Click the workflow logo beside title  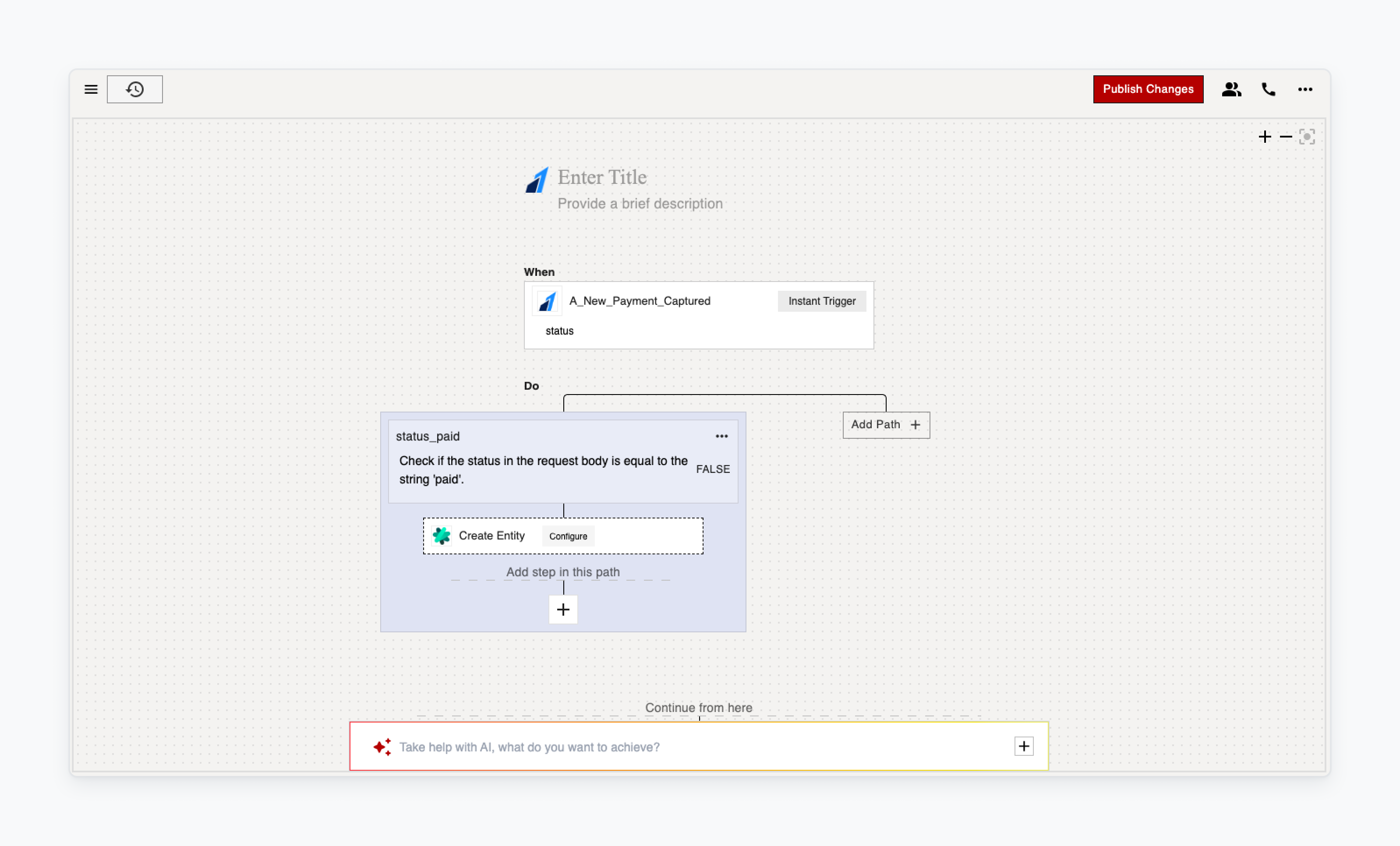537,180
